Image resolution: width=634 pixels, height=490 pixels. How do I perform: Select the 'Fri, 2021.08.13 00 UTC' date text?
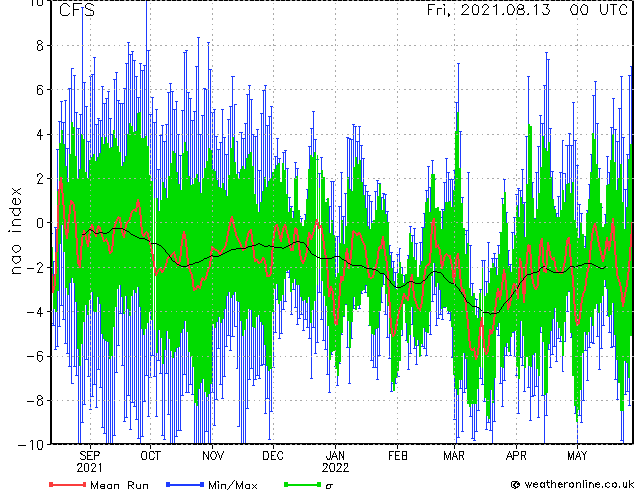pos(528,10)
